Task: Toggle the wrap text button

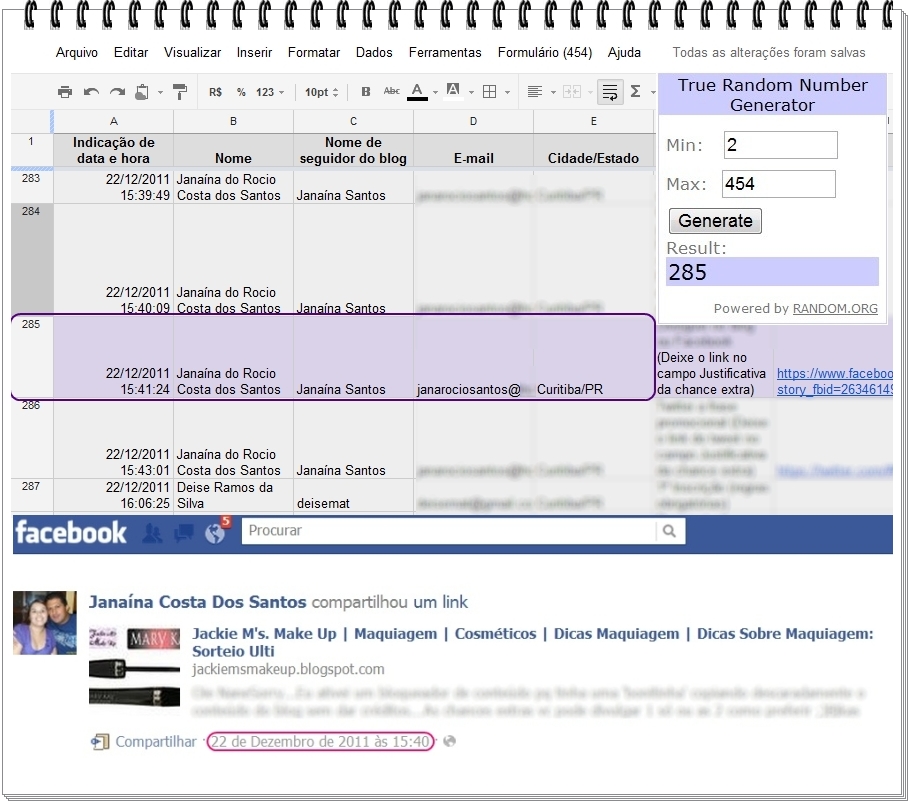Action: coord(610,92)
